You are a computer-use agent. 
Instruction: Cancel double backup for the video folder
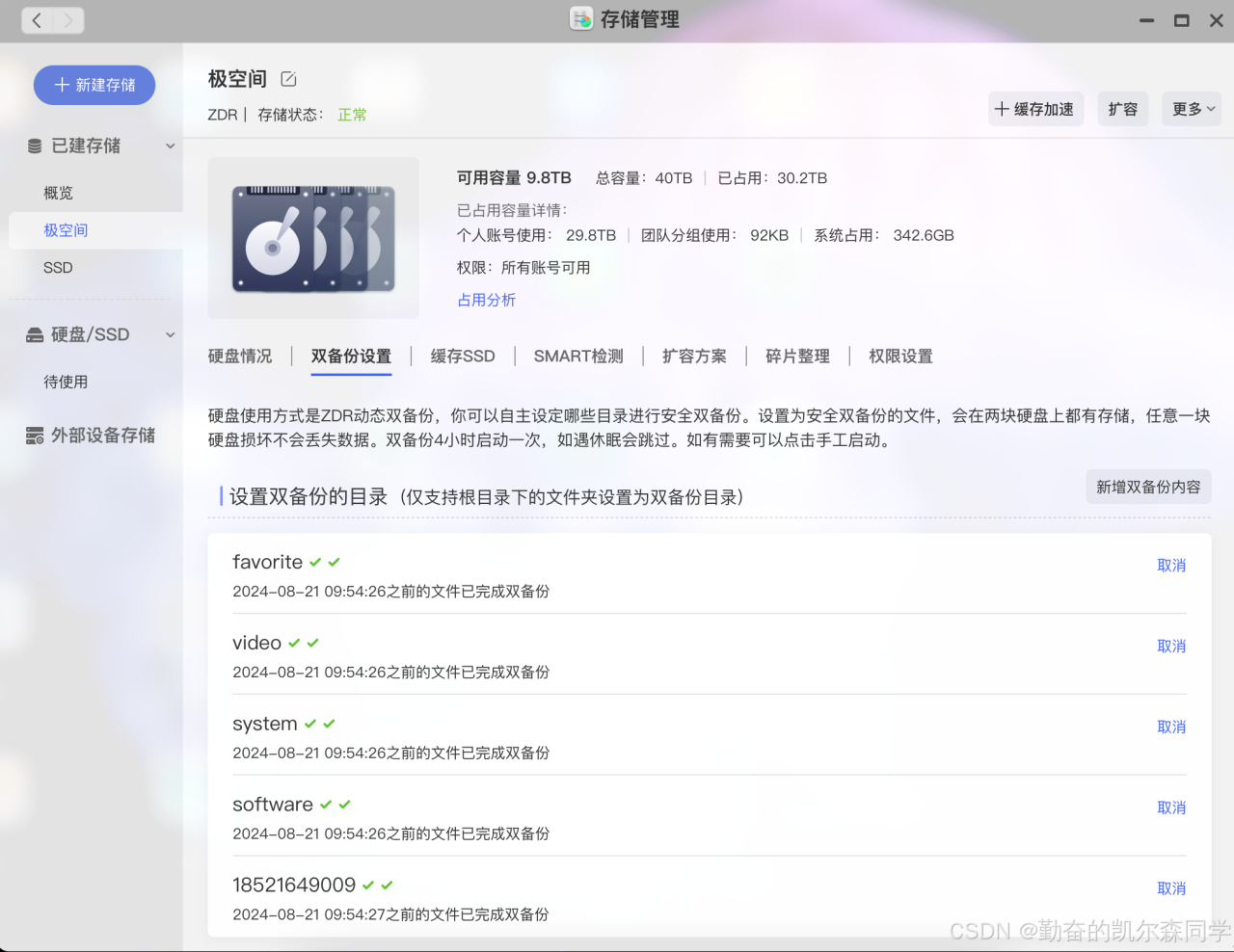1170,647
